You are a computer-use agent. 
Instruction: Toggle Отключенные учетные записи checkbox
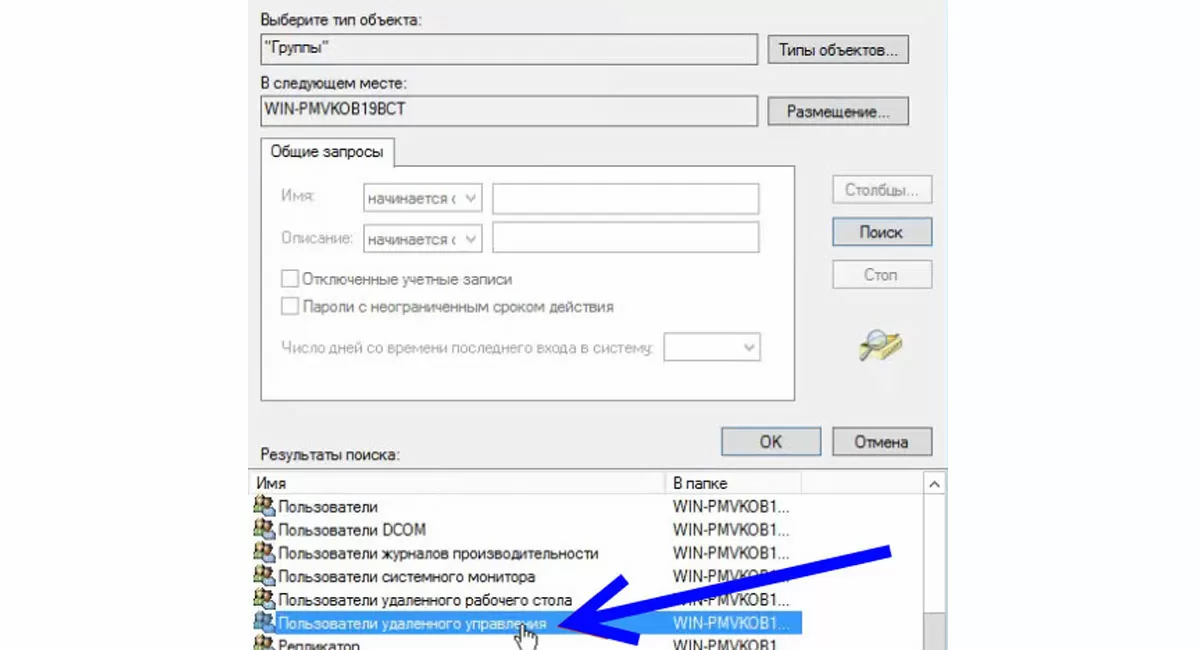point(290,279)
